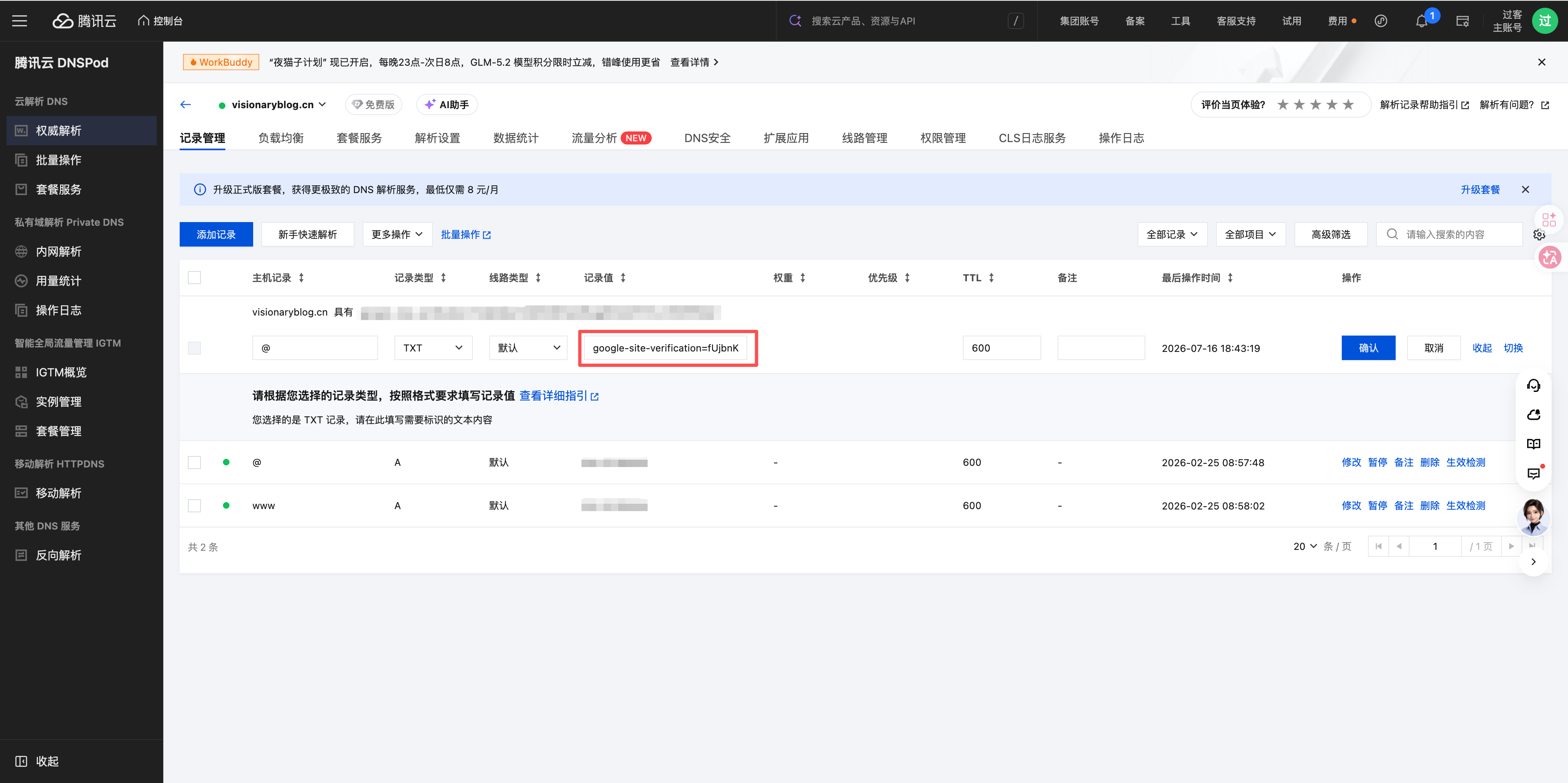
Task: Go to previous page arrow
Action: click(1399, 546)
